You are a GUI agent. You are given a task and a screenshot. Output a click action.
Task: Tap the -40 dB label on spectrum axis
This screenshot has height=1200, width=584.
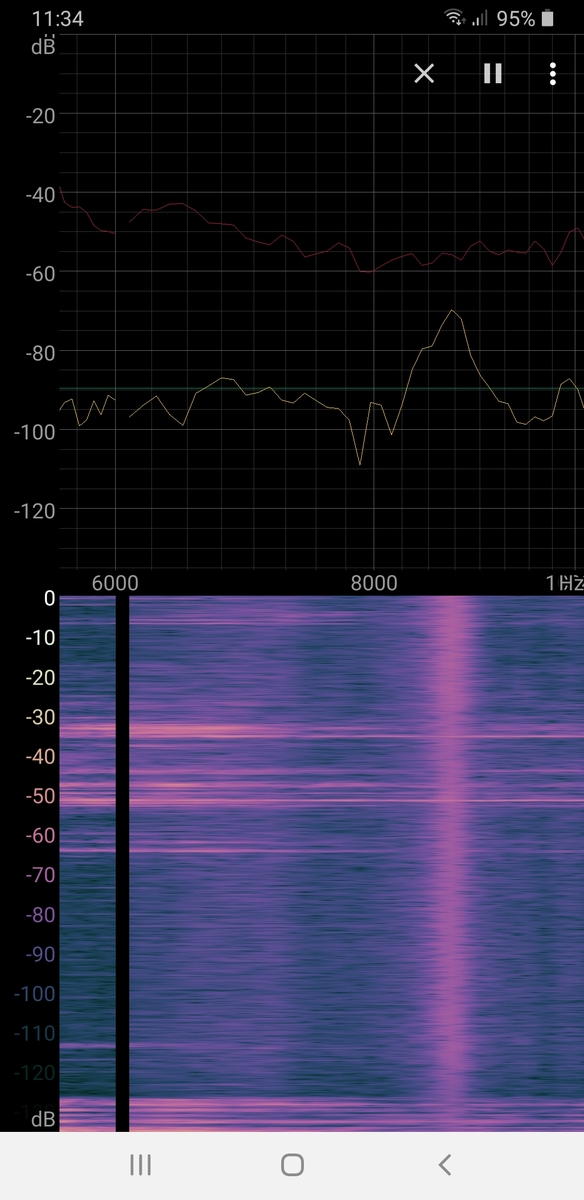pos(40,193)
